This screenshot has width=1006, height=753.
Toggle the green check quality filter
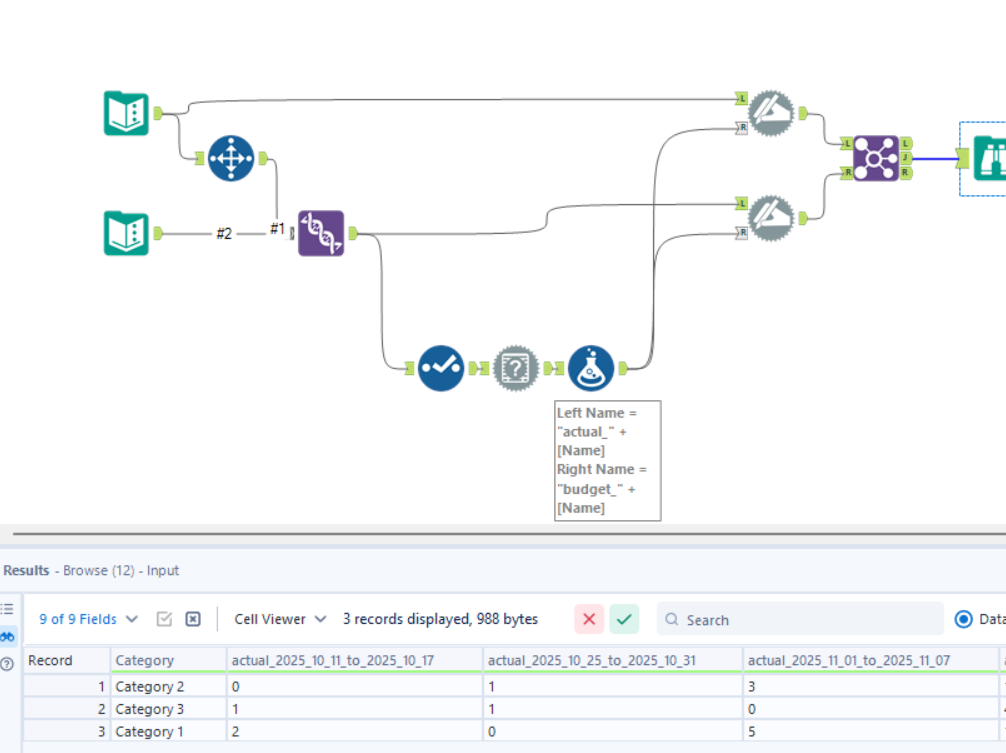tap(624, 618)
